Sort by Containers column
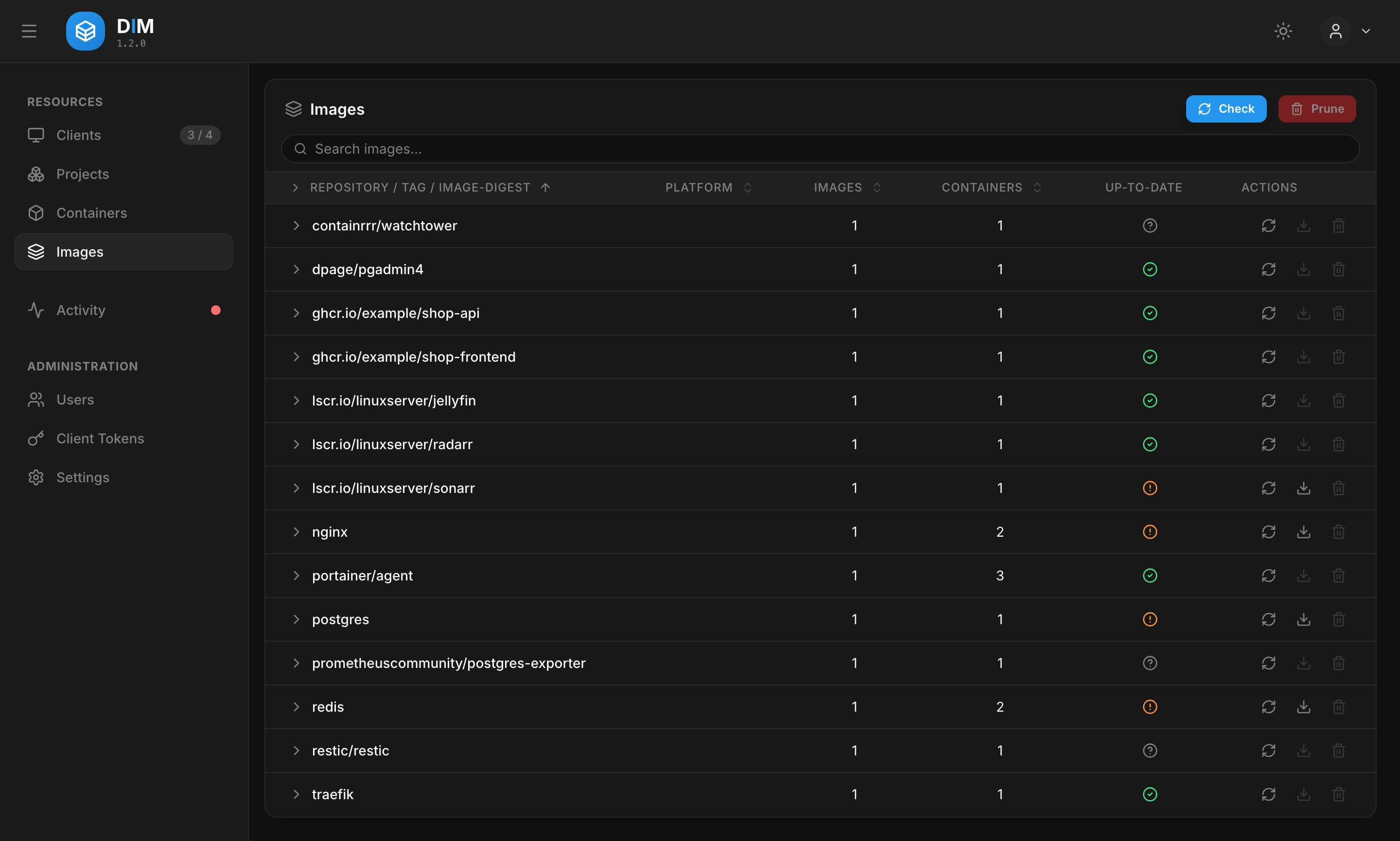Screen dimensions: 1400x841 point(991,188)
